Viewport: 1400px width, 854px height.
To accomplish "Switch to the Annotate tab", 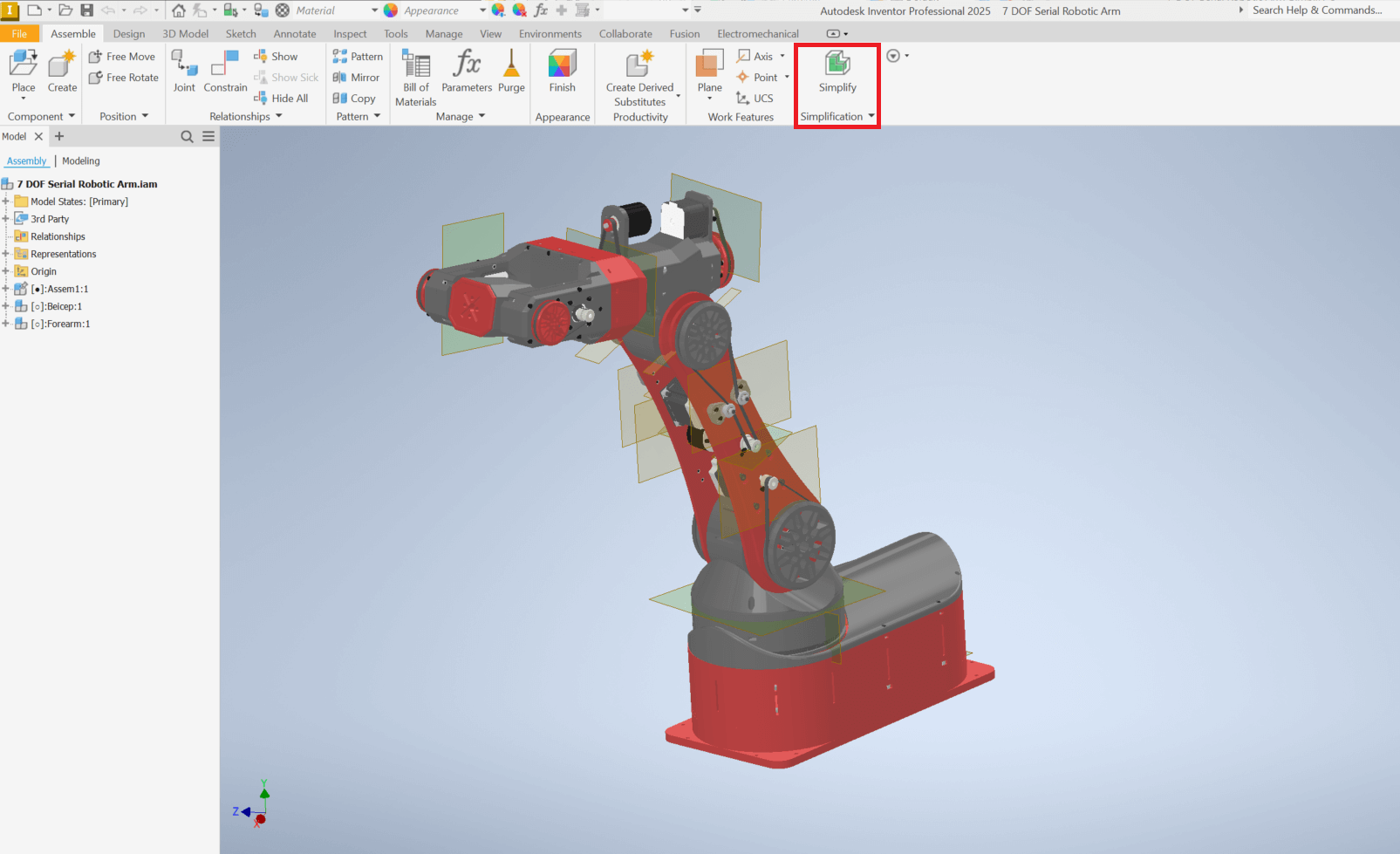I will pyautogui.click(x=295, y=34).
